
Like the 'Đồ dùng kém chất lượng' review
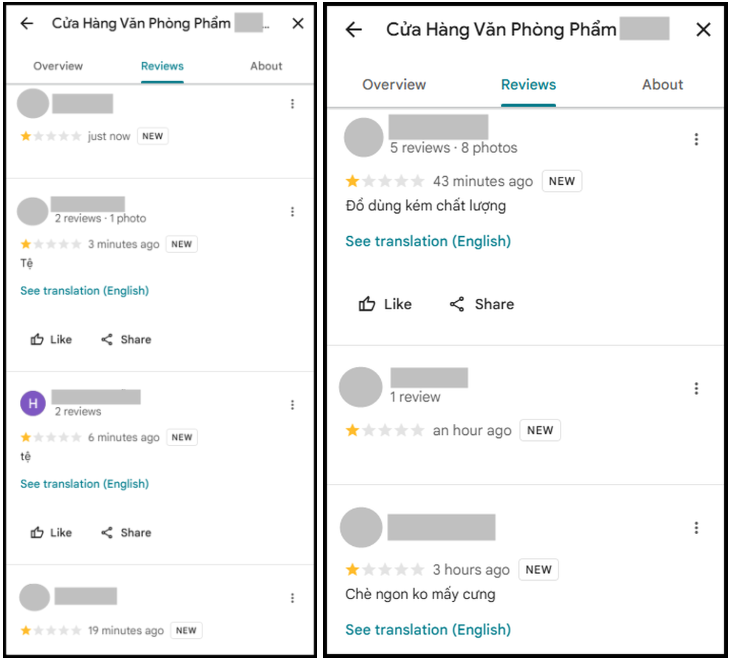coord(385,304)
